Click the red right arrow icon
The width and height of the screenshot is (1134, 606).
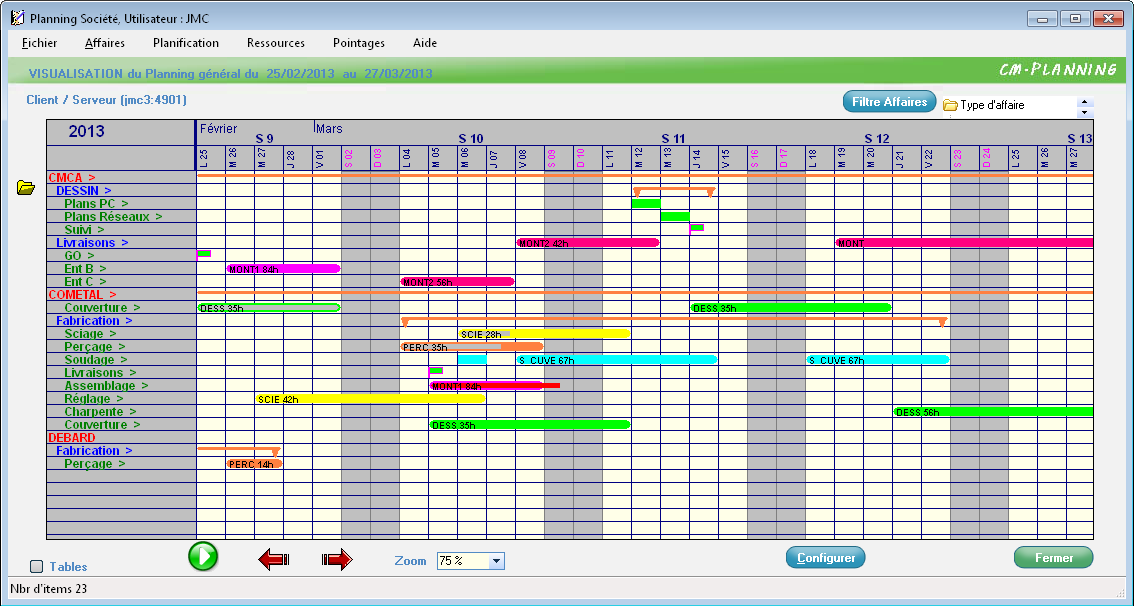coord(337,560)
